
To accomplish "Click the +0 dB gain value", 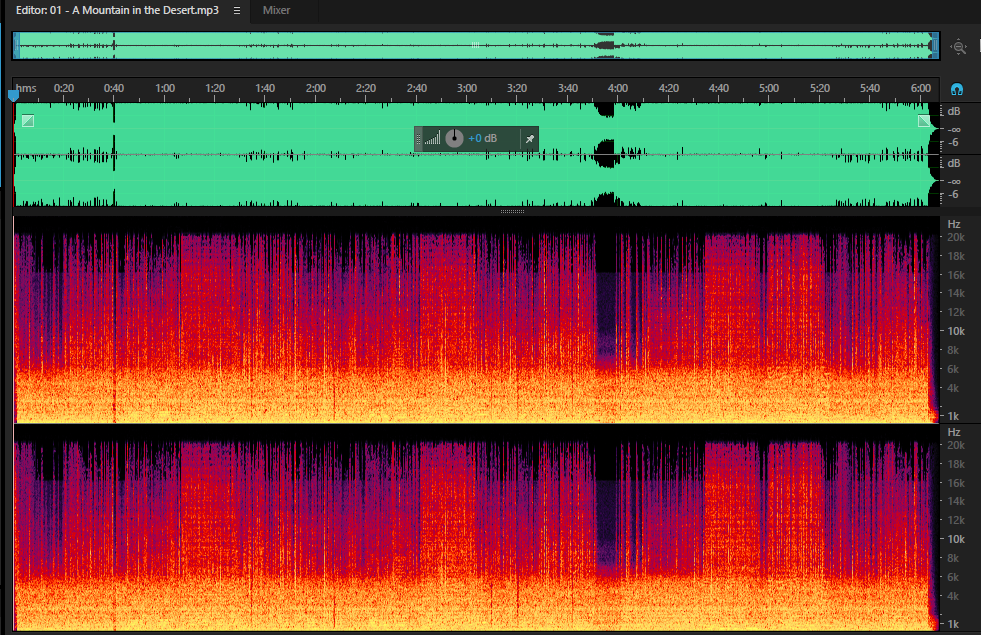I will [x=482, y=138].
